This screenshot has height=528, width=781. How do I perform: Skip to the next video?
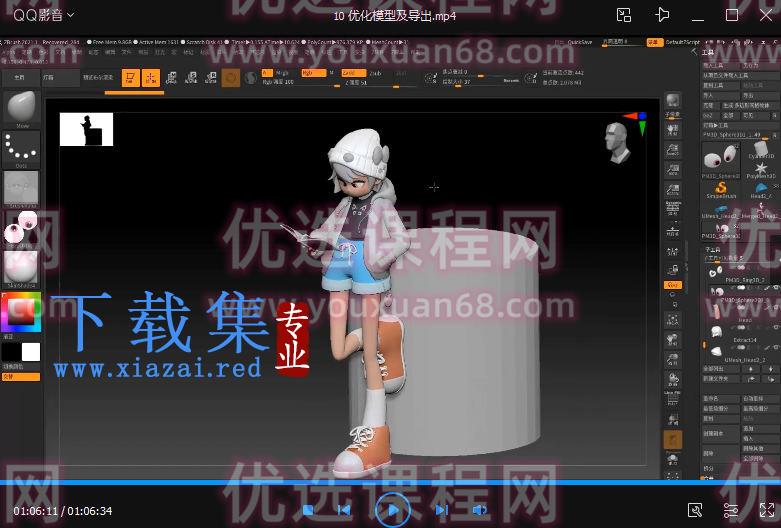[x=441, y=510]
